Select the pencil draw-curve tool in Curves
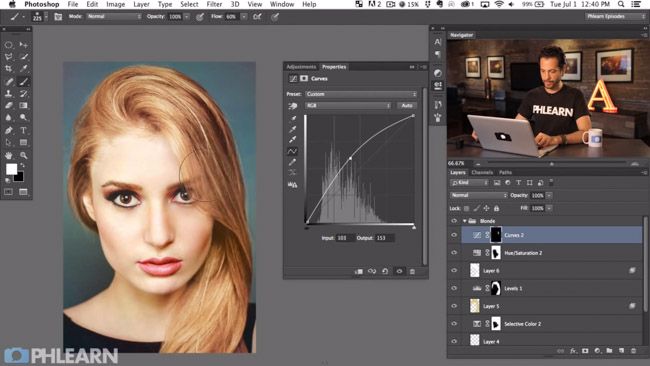Image resolution: width=650 pixels, height=366 pixels. (x=293, y=162)
